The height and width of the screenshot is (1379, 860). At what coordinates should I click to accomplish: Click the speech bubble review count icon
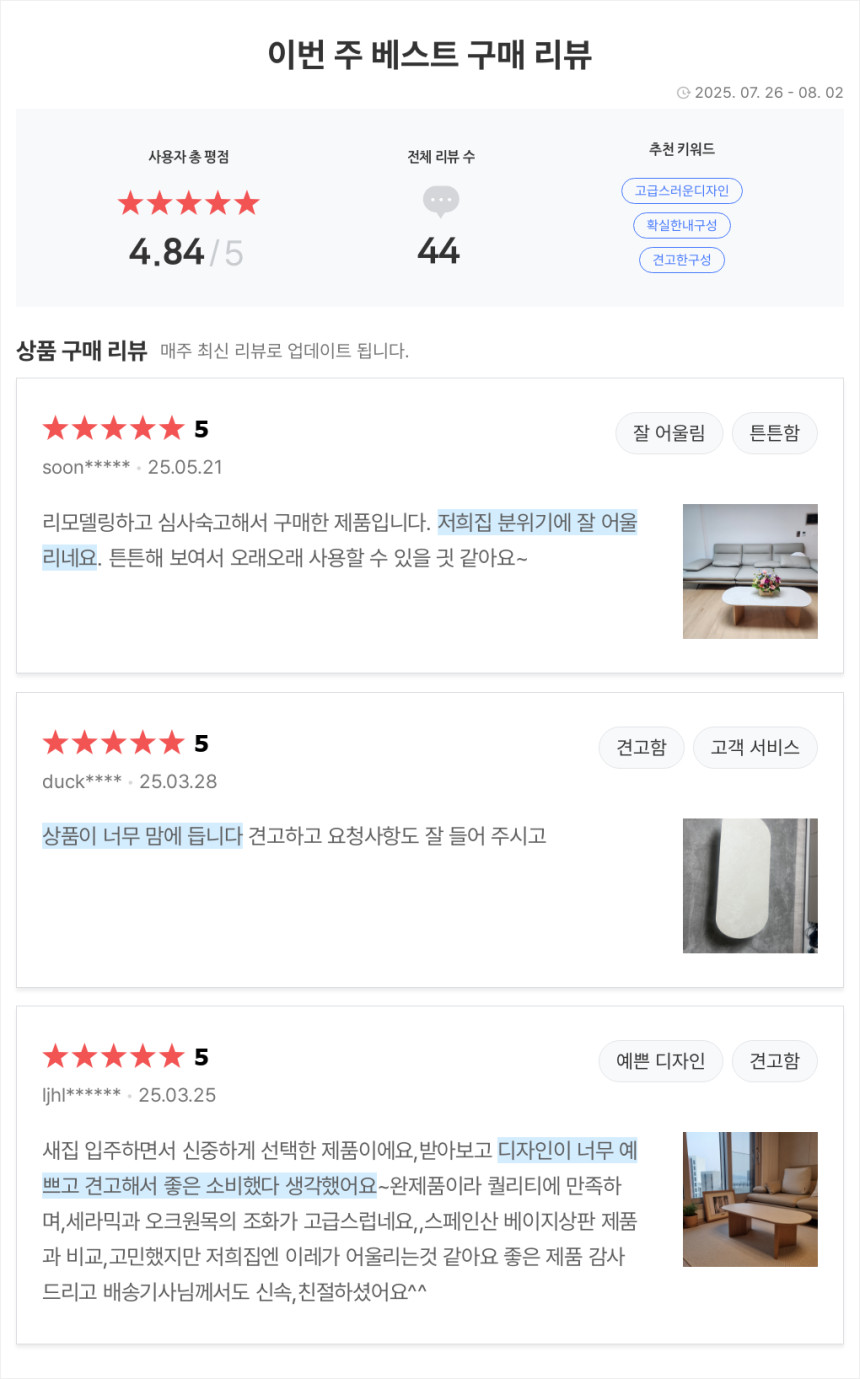tap(441, 202)
